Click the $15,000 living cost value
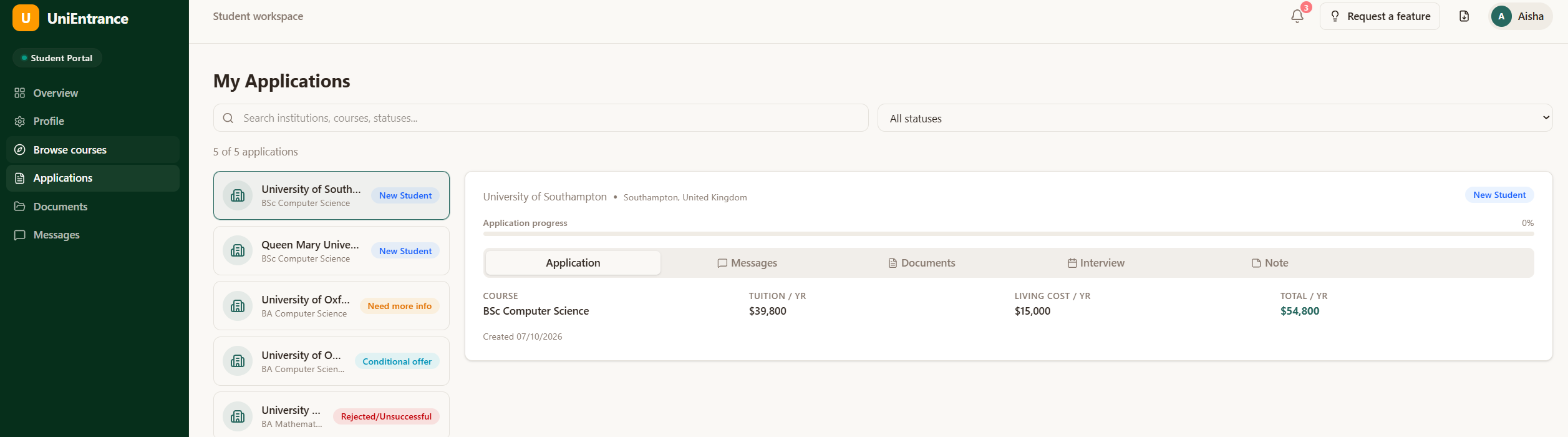1568x437 pixels. 1032,311
